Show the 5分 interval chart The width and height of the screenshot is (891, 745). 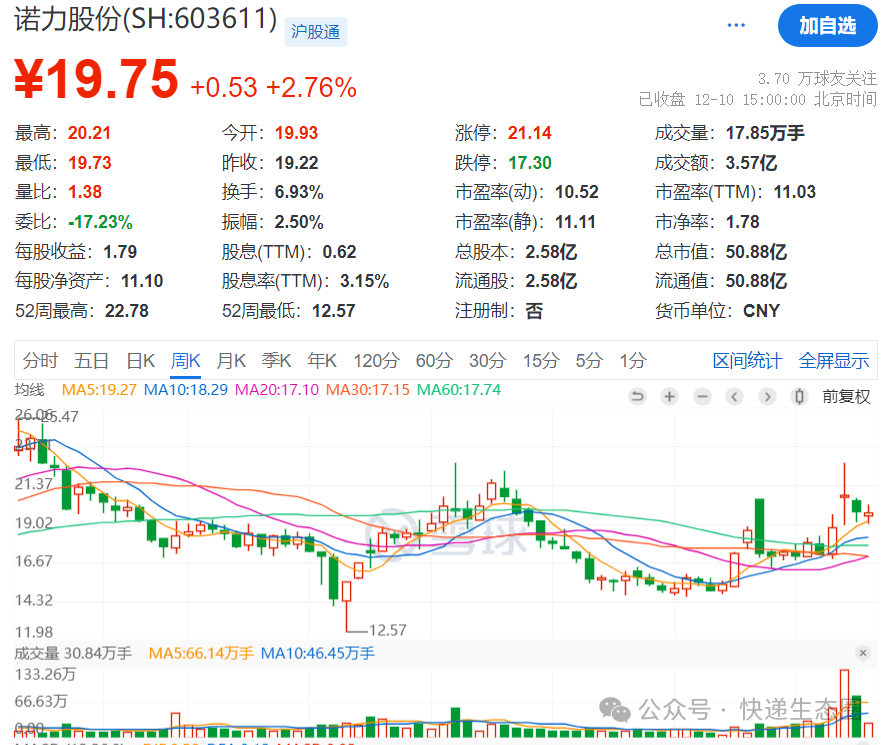589,360
